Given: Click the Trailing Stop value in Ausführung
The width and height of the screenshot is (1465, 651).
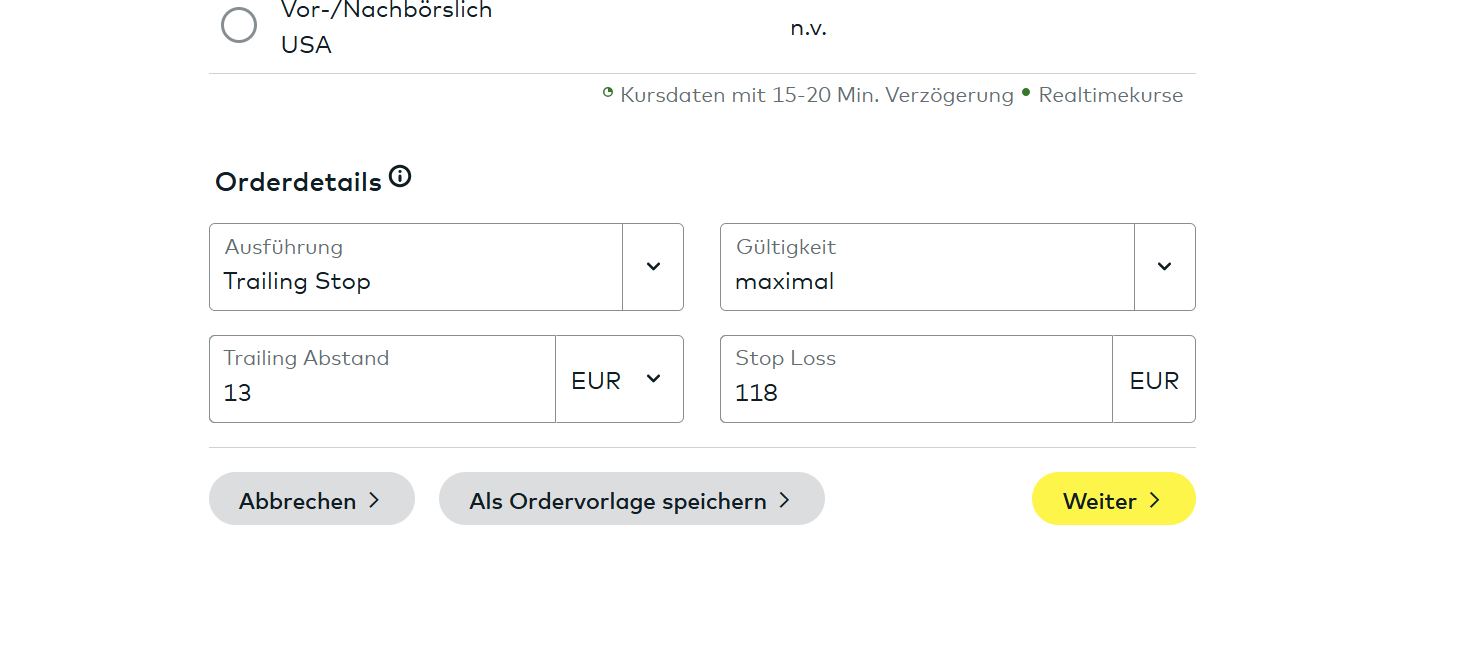Looking at the screenshot, I should click(x=297, y=282).
